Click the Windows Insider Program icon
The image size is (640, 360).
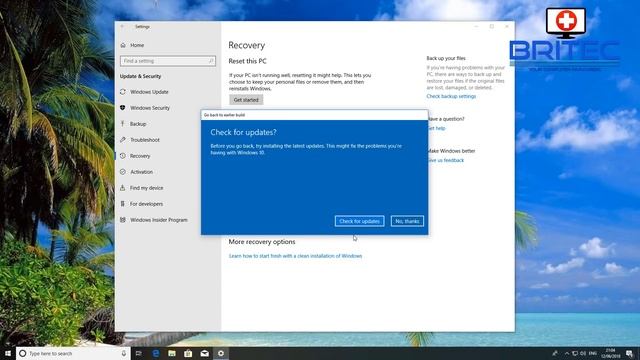pyautogui.click(x=122, y=220)
